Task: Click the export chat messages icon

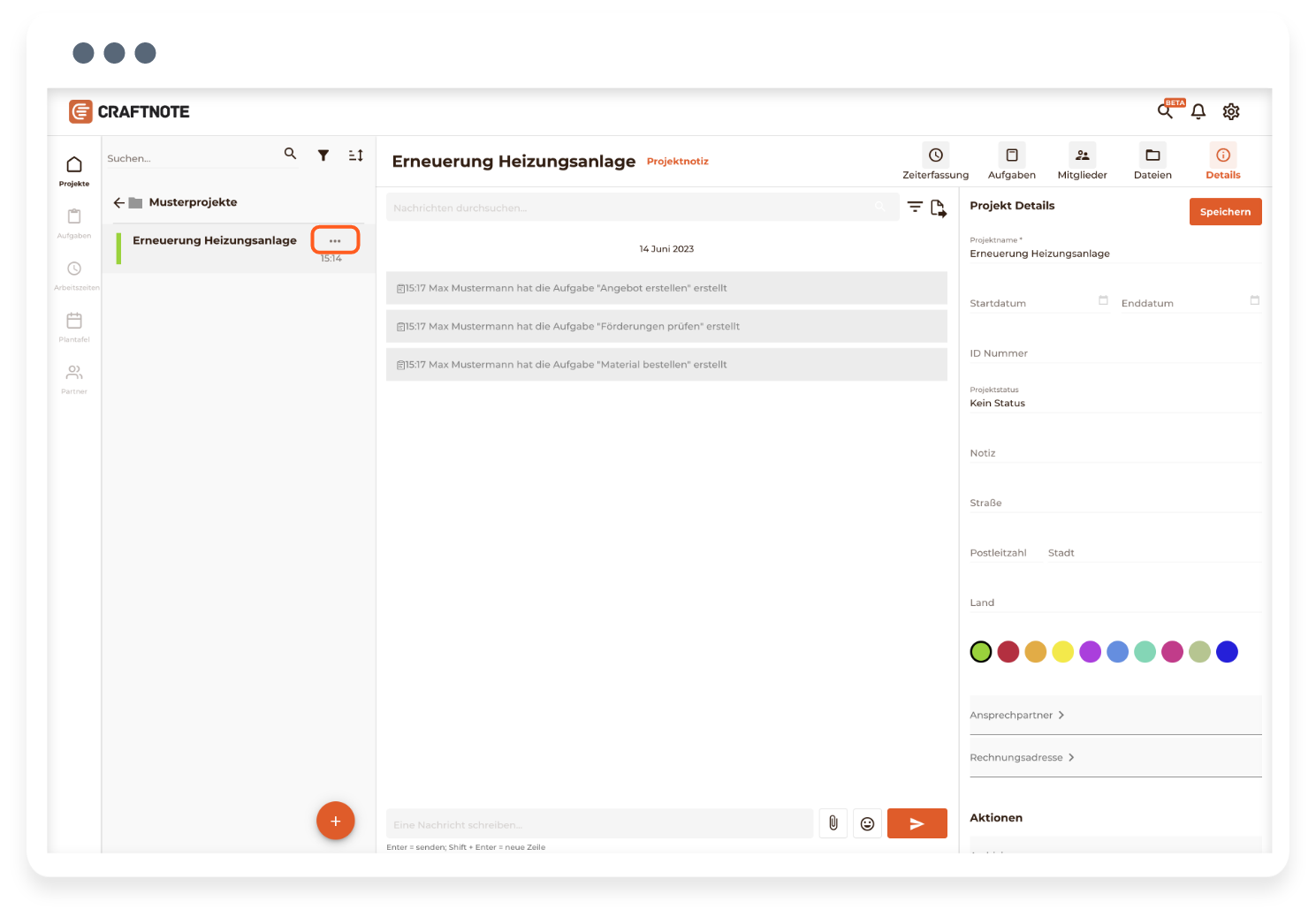Action: pyautogui.click(x=938, y=208)
